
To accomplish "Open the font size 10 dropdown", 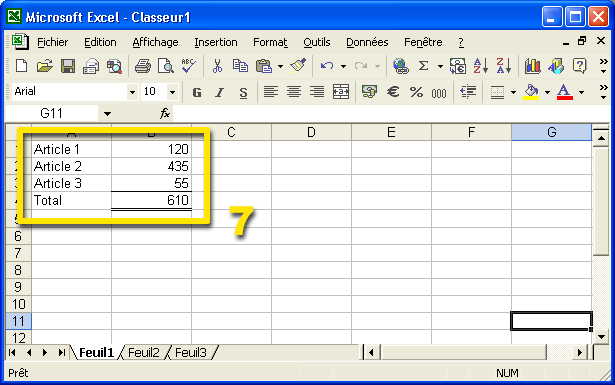I will 172,92.
